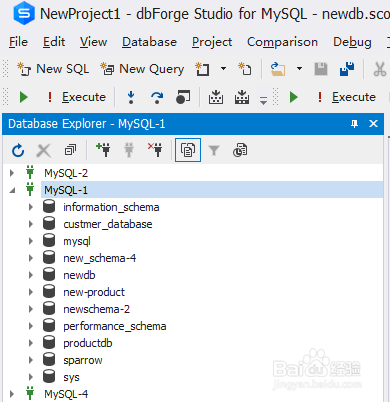Click the Collapse All icon

pyautogui.click(x=70, y=150)
